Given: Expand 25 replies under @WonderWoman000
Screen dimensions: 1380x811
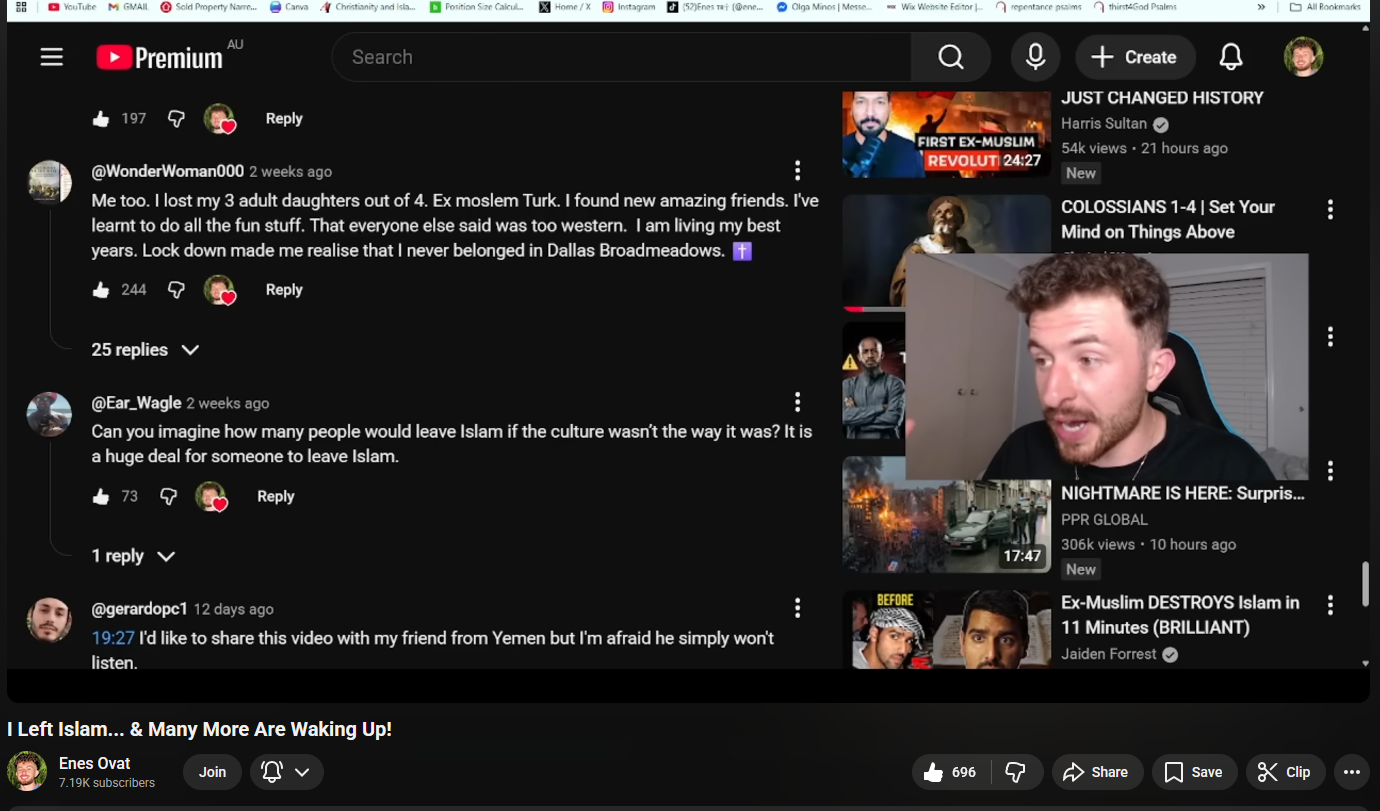Looking at the screenshot, I should [x=146, y=350].
